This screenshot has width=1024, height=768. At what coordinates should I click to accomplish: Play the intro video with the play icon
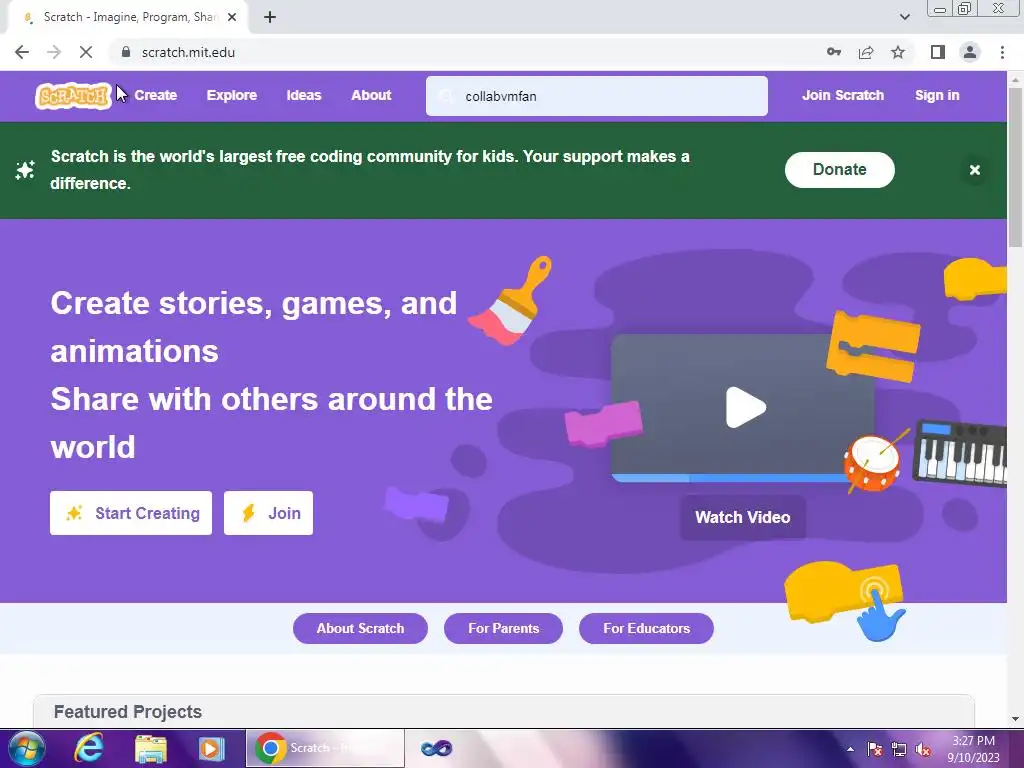tap(745, 408)
